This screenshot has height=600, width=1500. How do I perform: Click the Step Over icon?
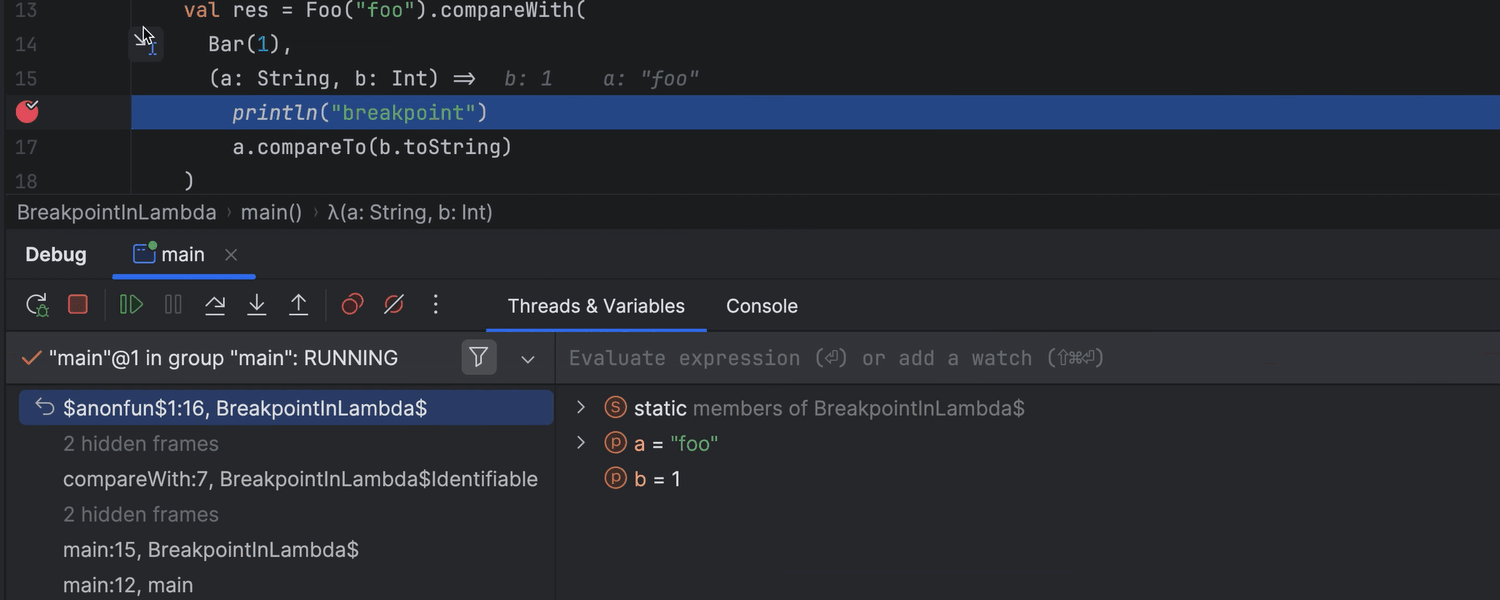point(215,305)
